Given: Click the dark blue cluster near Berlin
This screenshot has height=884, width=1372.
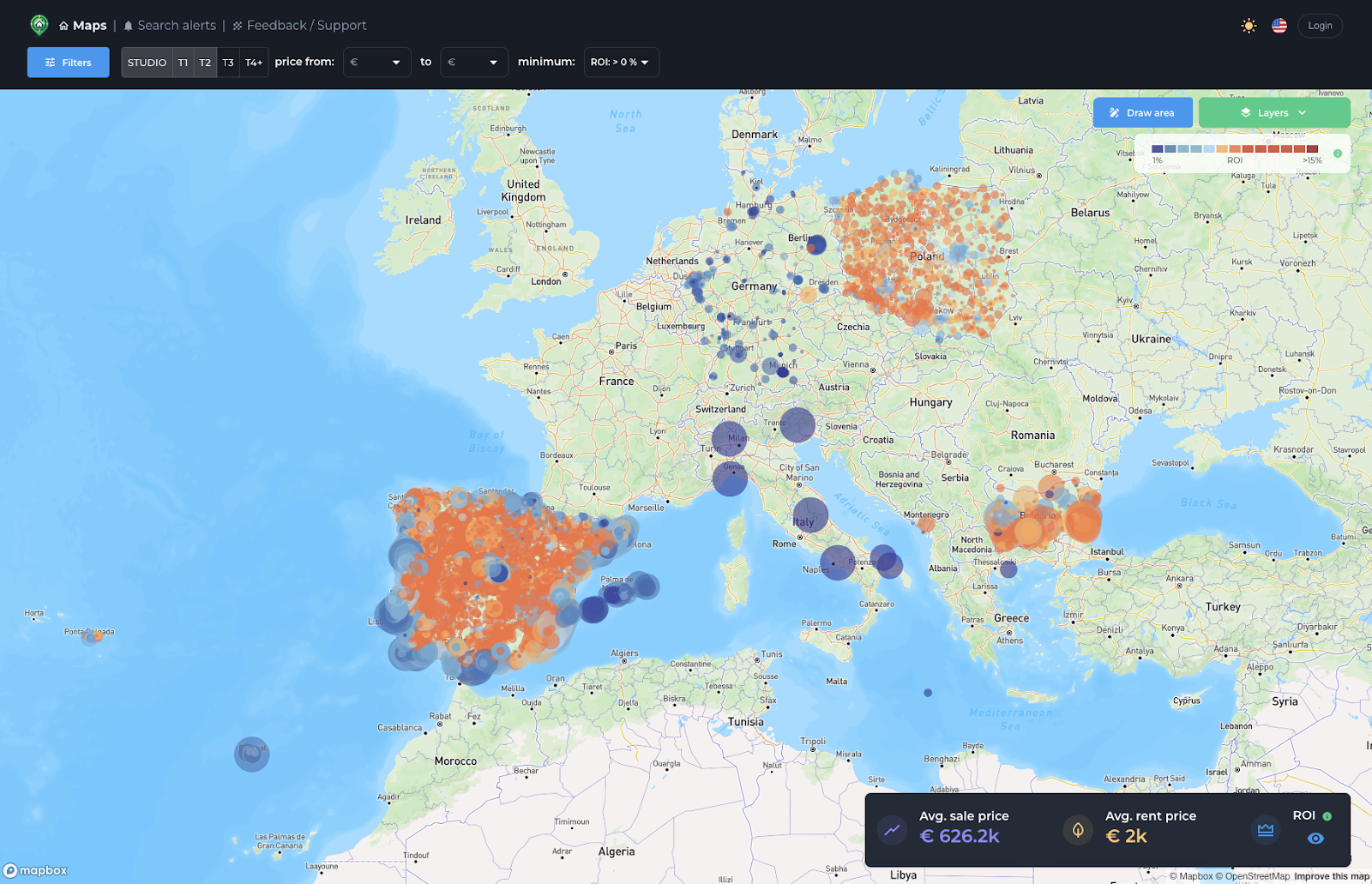Looking at the screenshot, I should pos(816,245).
